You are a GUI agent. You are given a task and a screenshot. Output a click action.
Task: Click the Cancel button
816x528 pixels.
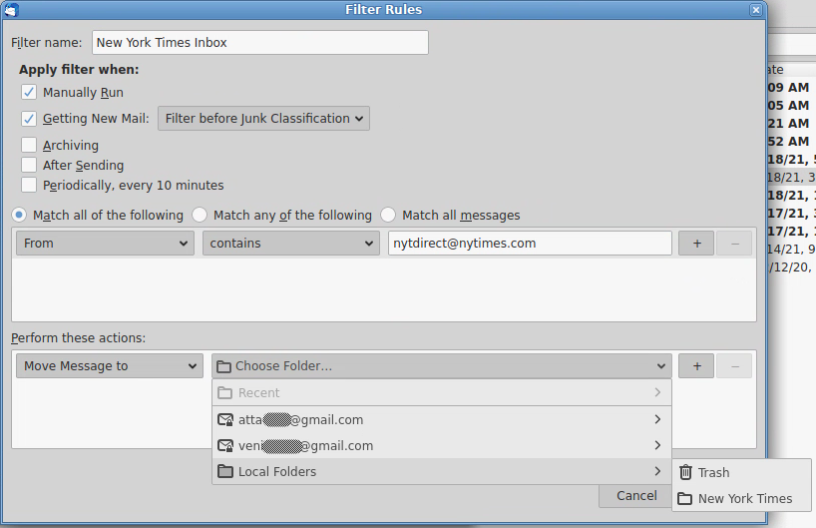pos(636,496)
